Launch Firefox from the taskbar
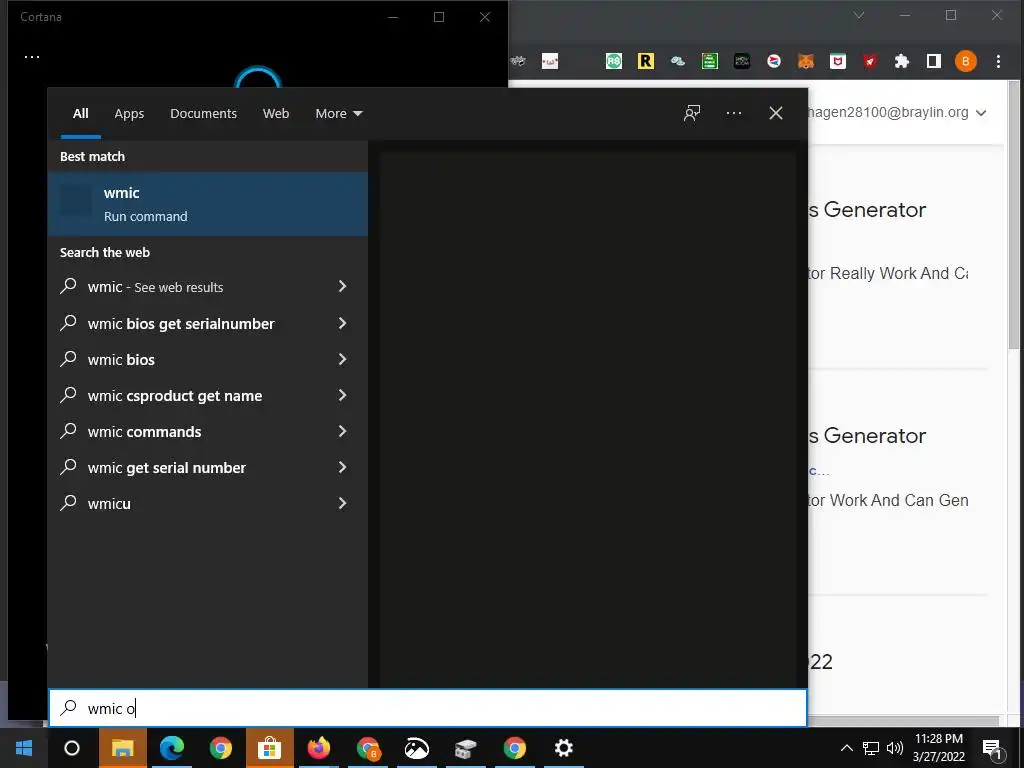The width and height of the screenshot is (1024, 768). pos(319,748)
